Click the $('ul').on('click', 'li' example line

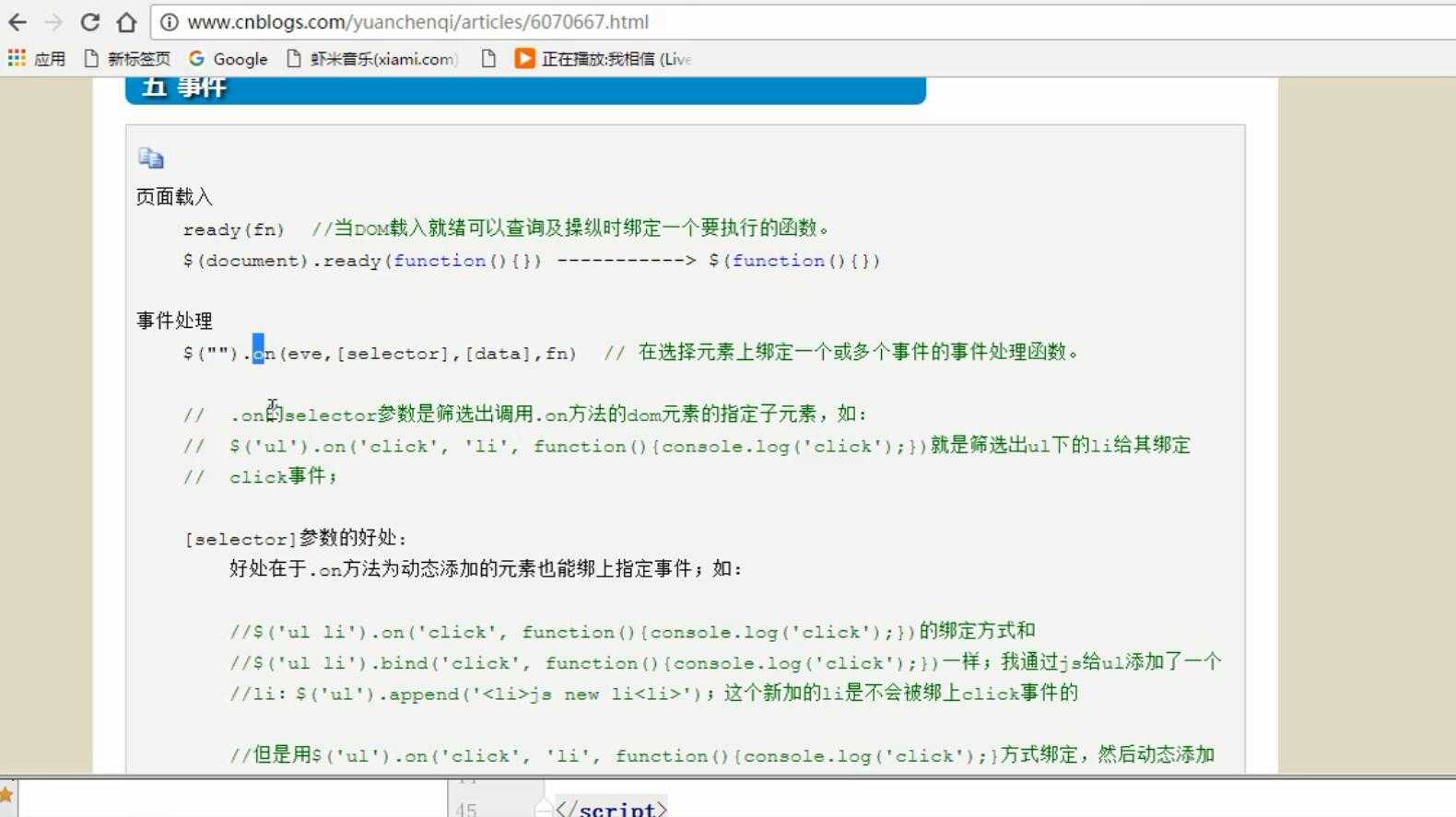[x=687, y=446]
